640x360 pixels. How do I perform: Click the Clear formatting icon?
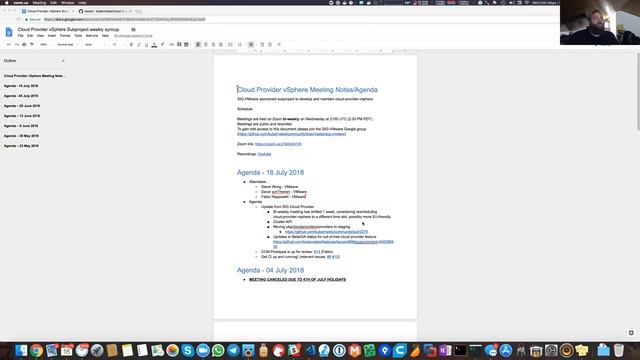[x=279, y=44]
